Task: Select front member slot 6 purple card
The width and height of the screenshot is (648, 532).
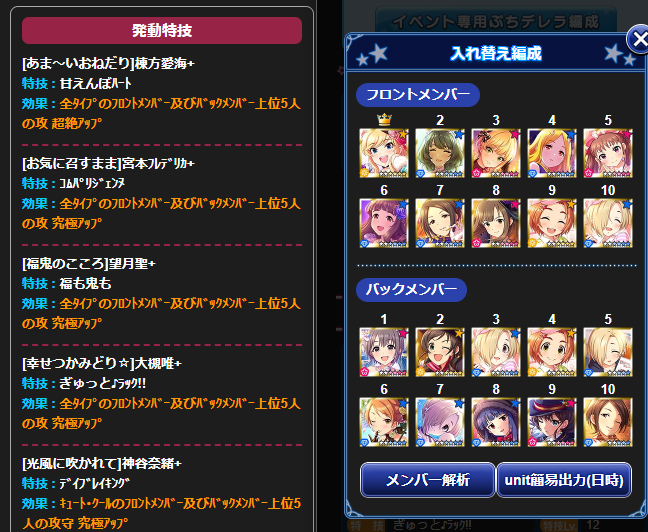Action: [x=384, y=223]
